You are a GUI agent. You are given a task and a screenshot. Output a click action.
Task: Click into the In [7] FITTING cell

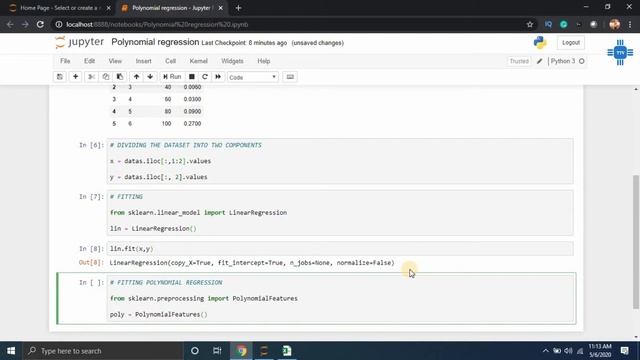[340, 213]
